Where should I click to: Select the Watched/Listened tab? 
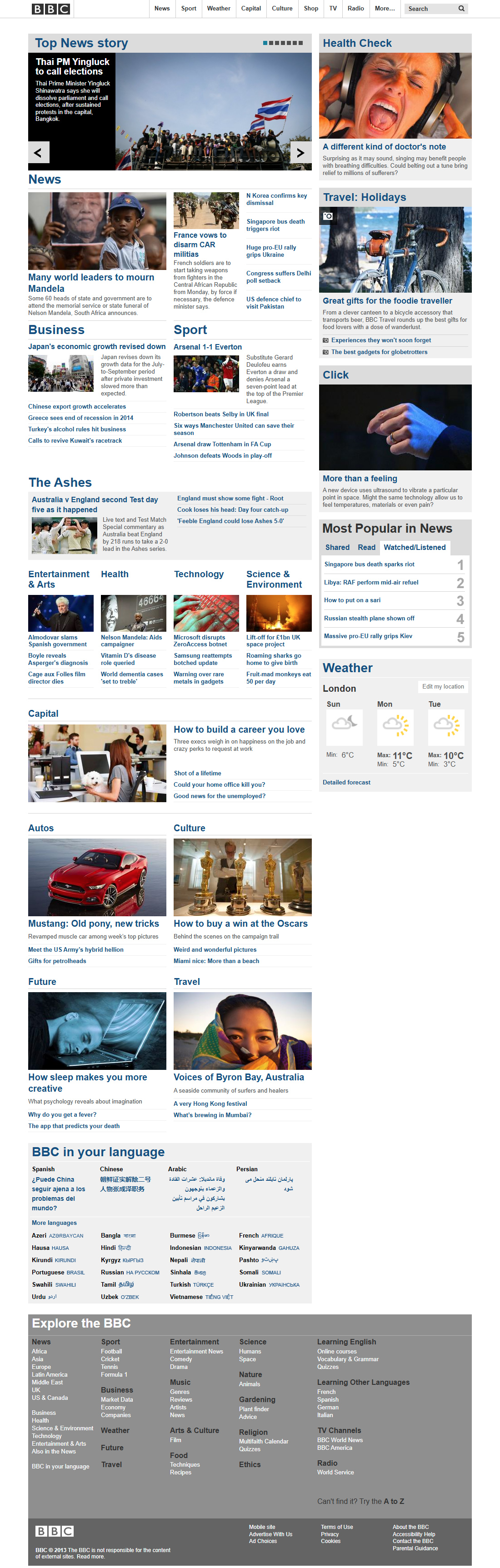pyautogui.click(x=415, y=547)
